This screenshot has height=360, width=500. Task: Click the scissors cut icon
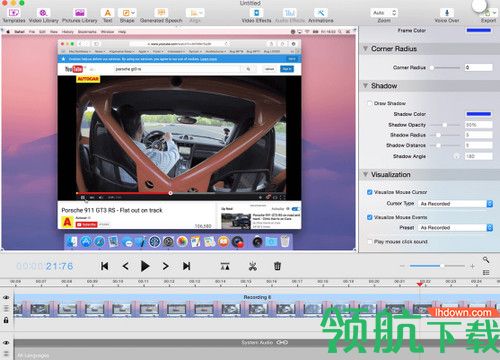(253, 266)
